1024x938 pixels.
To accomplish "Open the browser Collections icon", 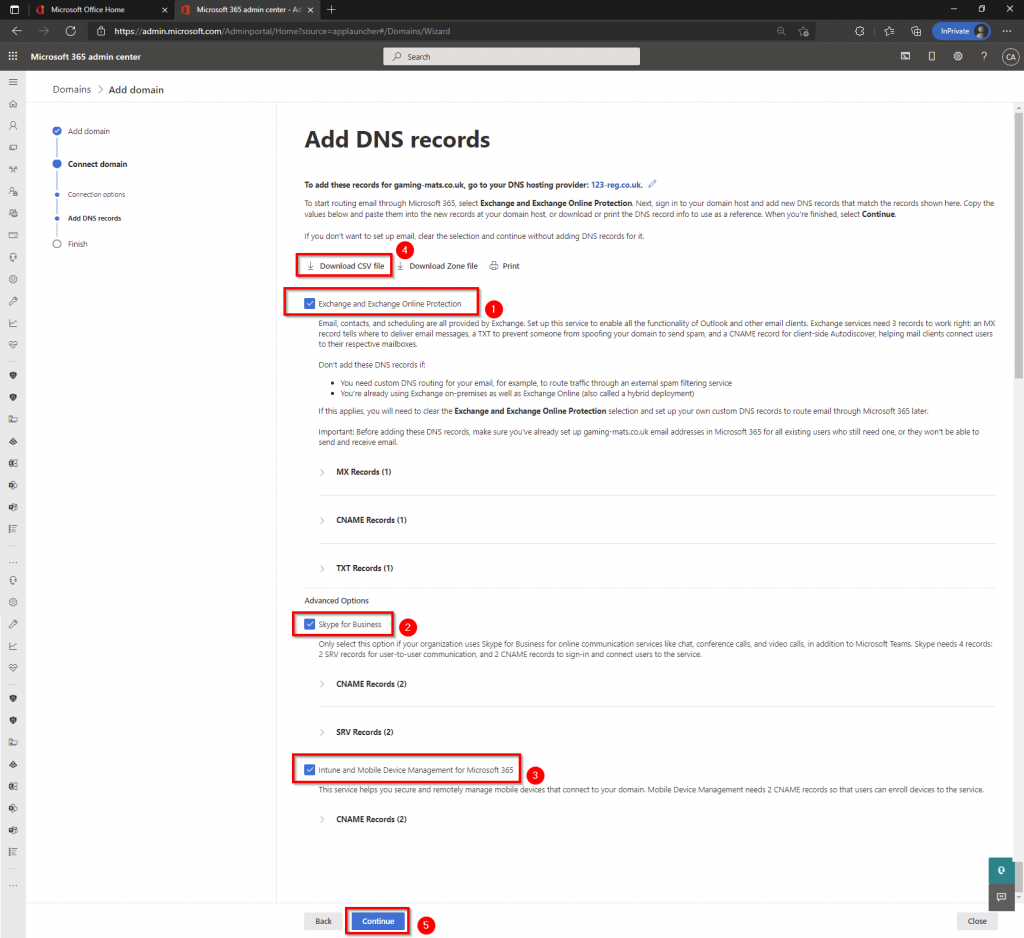I will (916, 31).
